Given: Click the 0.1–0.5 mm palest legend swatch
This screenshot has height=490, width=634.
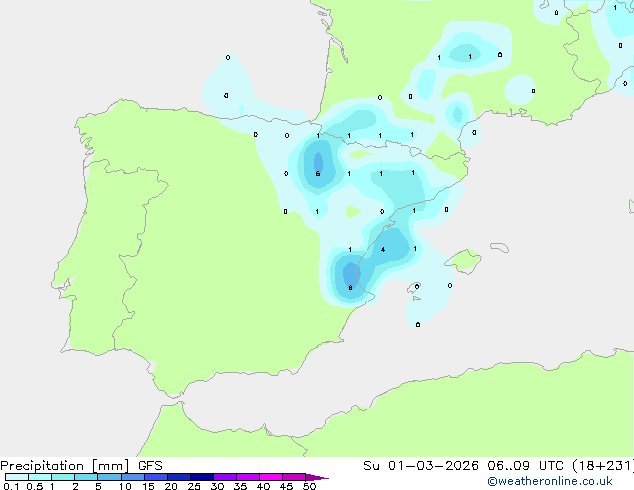Looking at the screenshot, I should [17, 477].
